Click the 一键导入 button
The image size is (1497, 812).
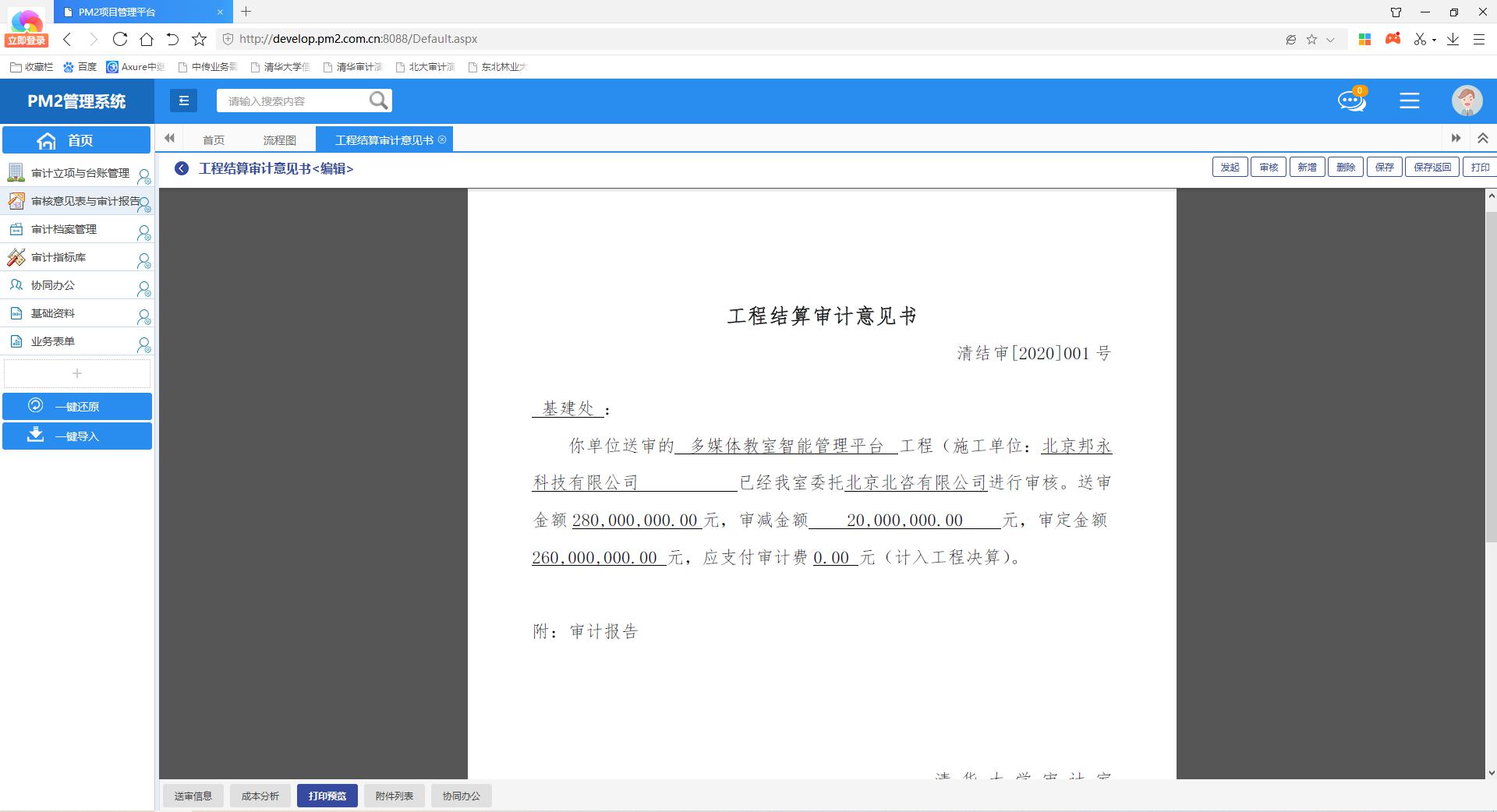[76, 436]
